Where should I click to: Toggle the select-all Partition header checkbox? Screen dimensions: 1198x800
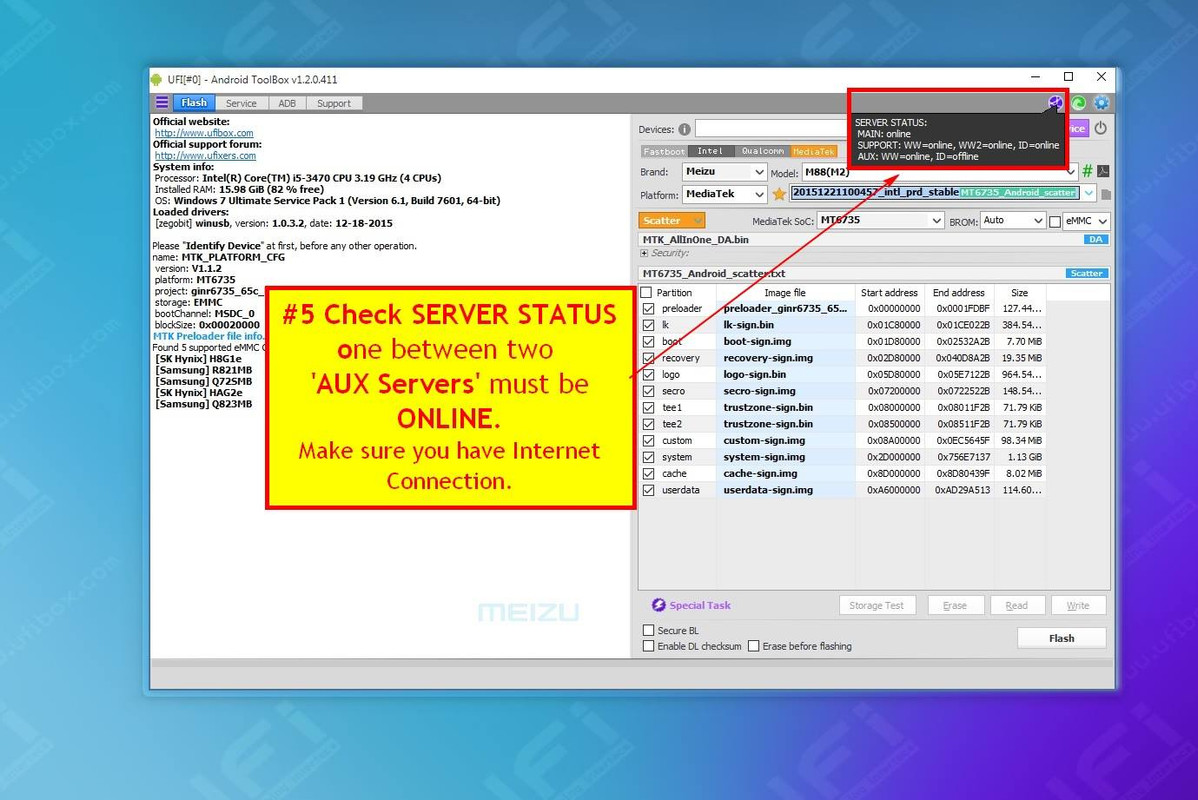point(646,293)
